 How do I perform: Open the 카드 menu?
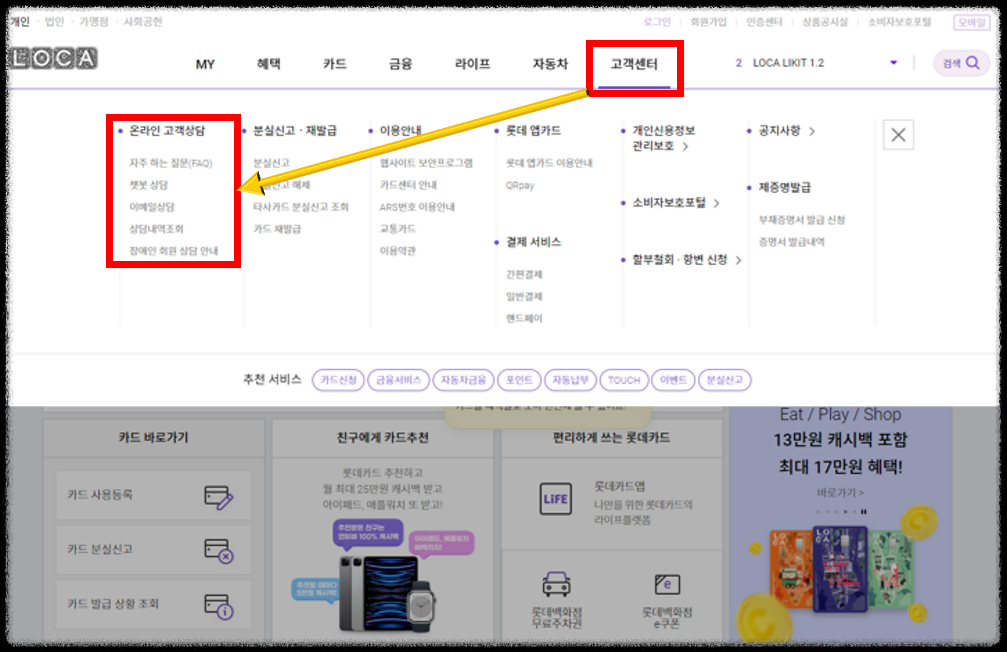click(x=333, y=62)
